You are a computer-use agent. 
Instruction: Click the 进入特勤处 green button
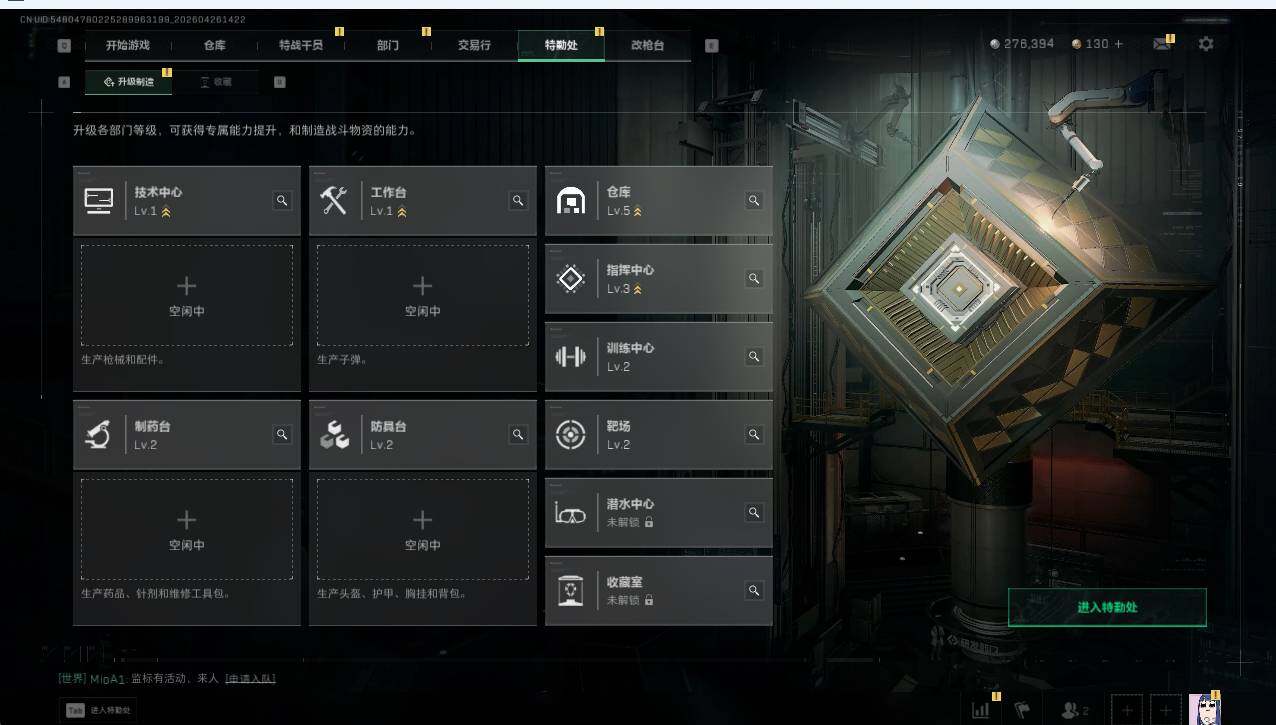click(x=1107, y=608)
